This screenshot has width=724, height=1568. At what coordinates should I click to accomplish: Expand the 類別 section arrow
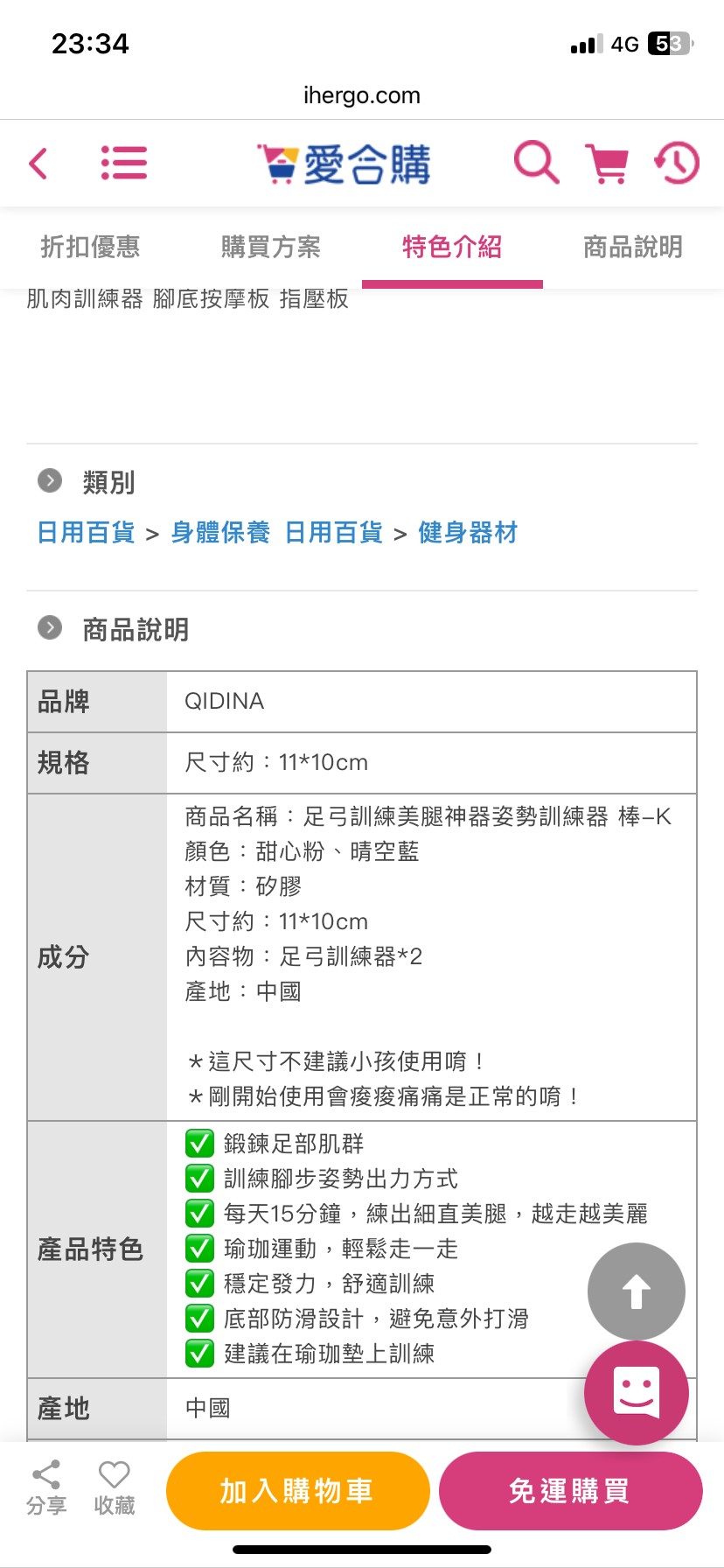pos(50,480)
